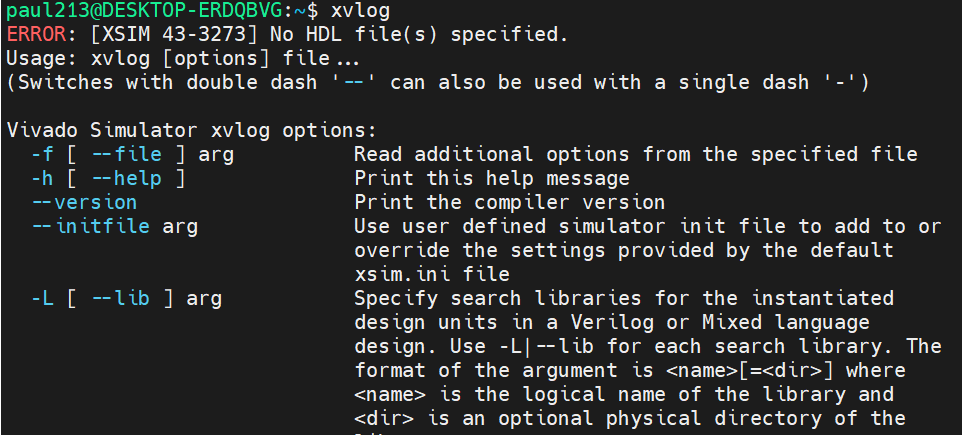Click the -f option flag
Viewport: 962px width, 435px height.
[x=43, y=155]
